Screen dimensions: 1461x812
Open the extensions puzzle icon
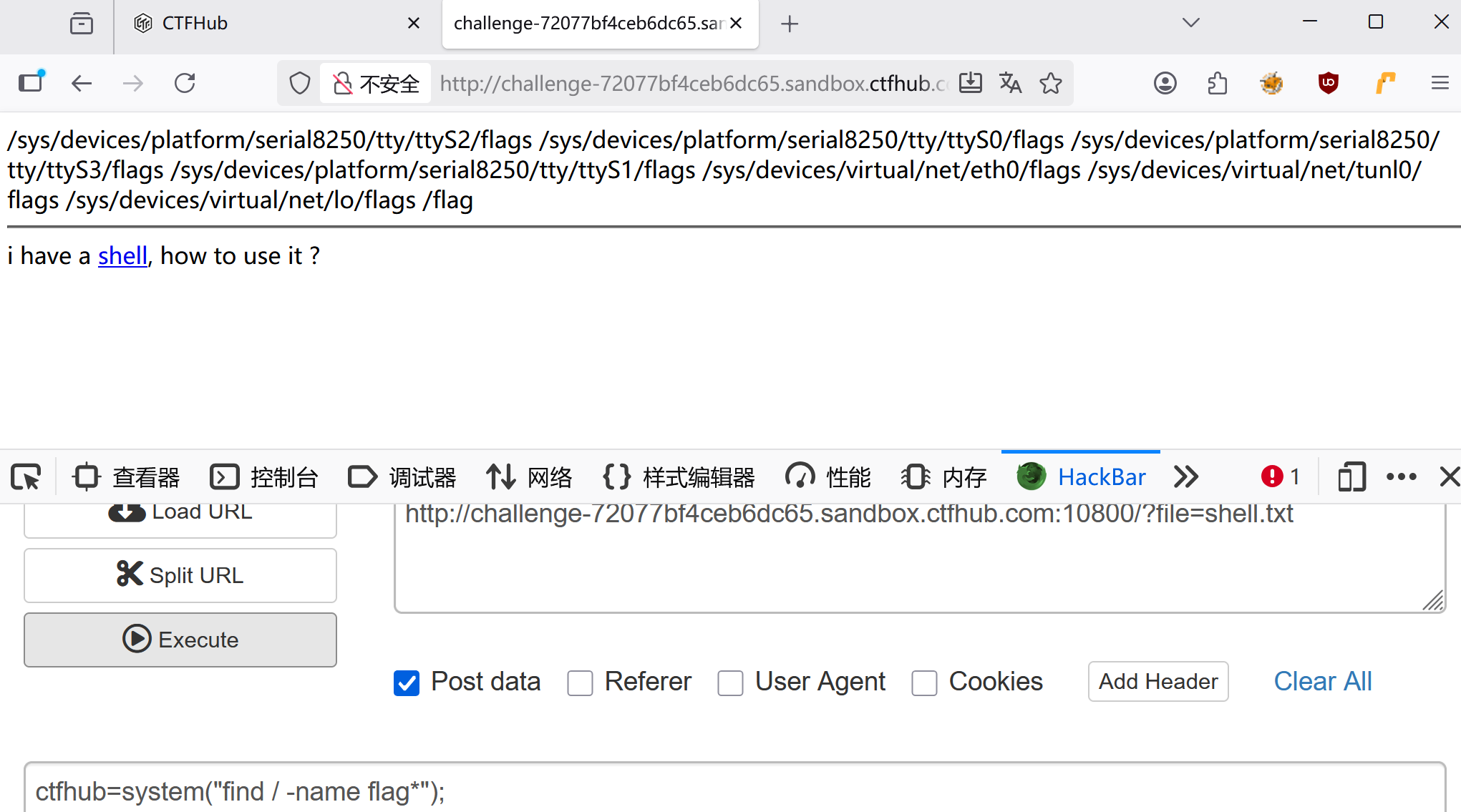click(1217, 84)
